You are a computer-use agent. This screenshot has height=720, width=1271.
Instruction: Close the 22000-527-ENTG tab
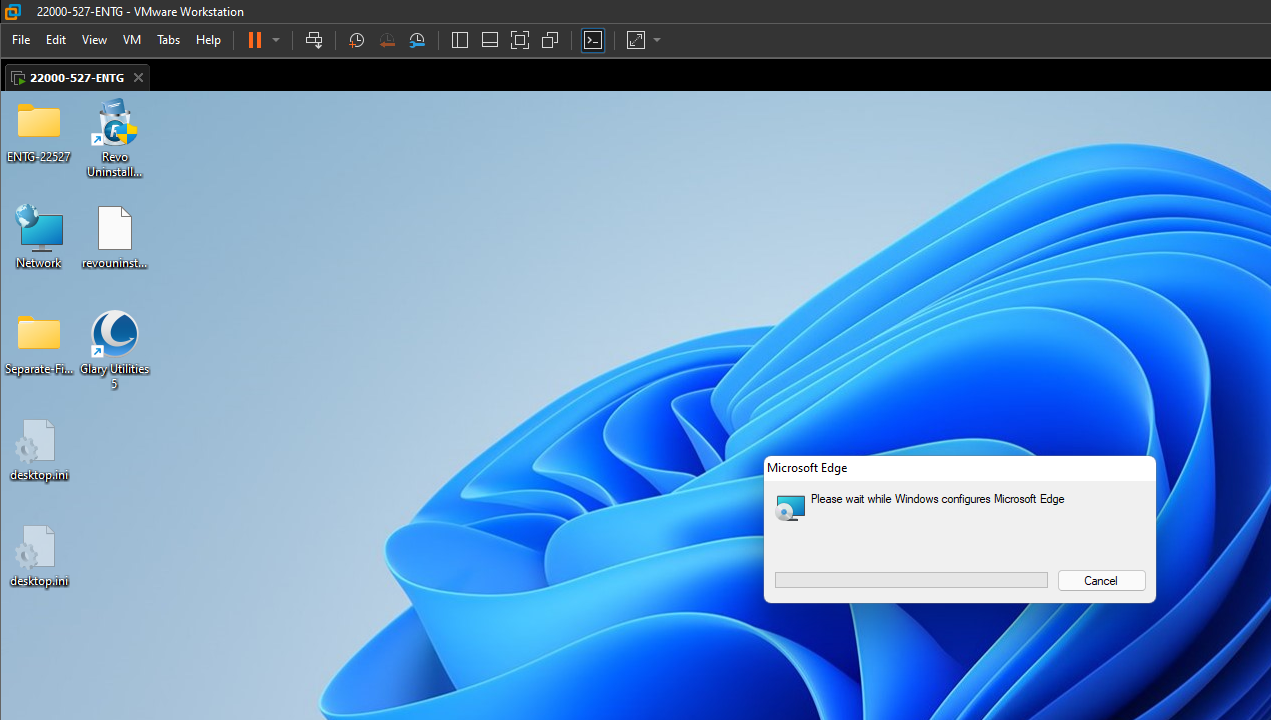pyautogui.click(x=138, y=77)
